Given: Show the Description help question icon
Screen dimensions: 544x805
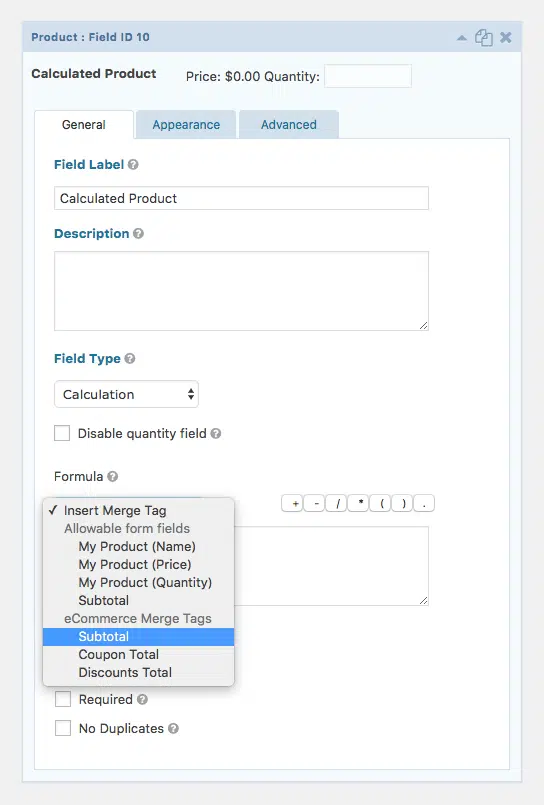Looking at the screenshot, I should coord(138,234).
